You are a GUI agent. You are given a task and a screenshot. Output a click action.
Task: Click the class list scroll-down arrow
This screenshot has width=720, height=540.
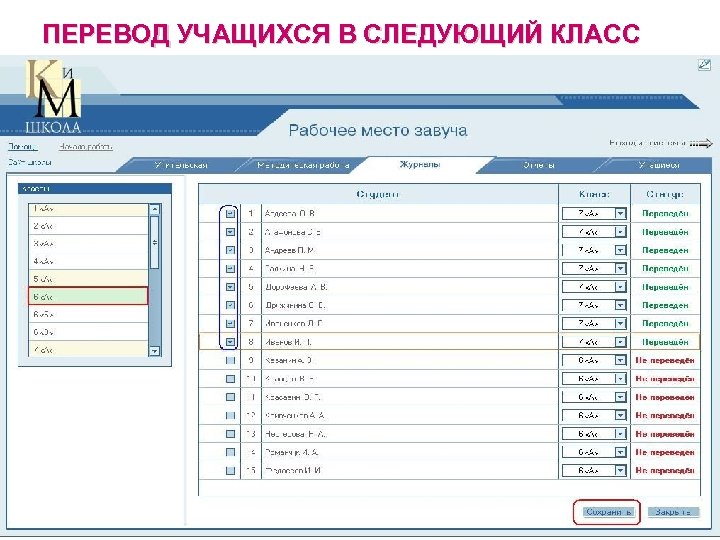pyautogui.click(x=155, y=351)
